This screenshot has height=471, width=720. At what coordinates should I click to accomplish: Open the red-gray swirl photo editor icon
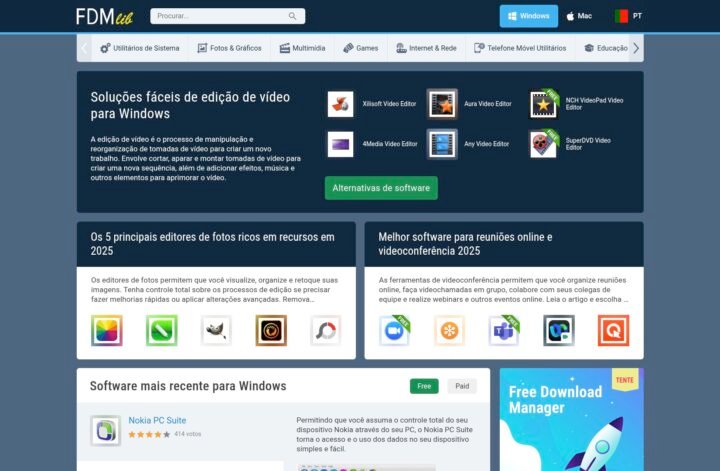pos(326,331)
